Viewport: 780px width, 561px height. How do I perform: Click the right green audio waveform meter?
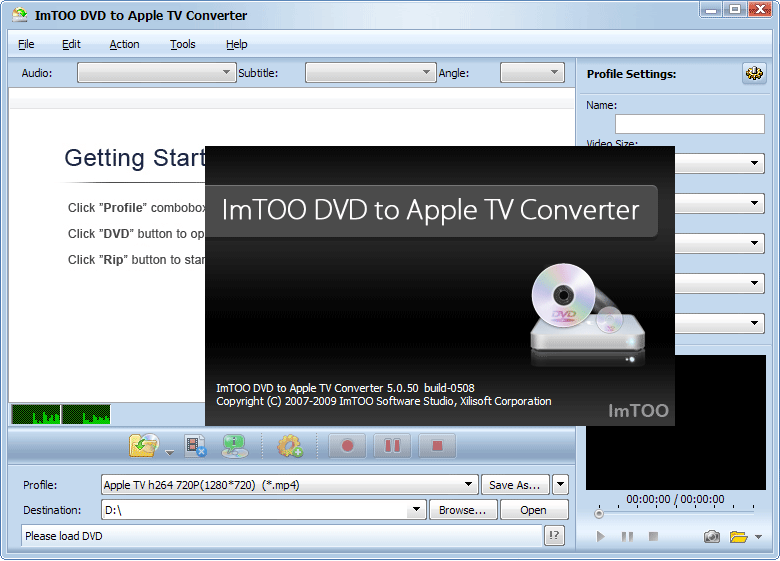pyautogui.click(x=86, y=414)
